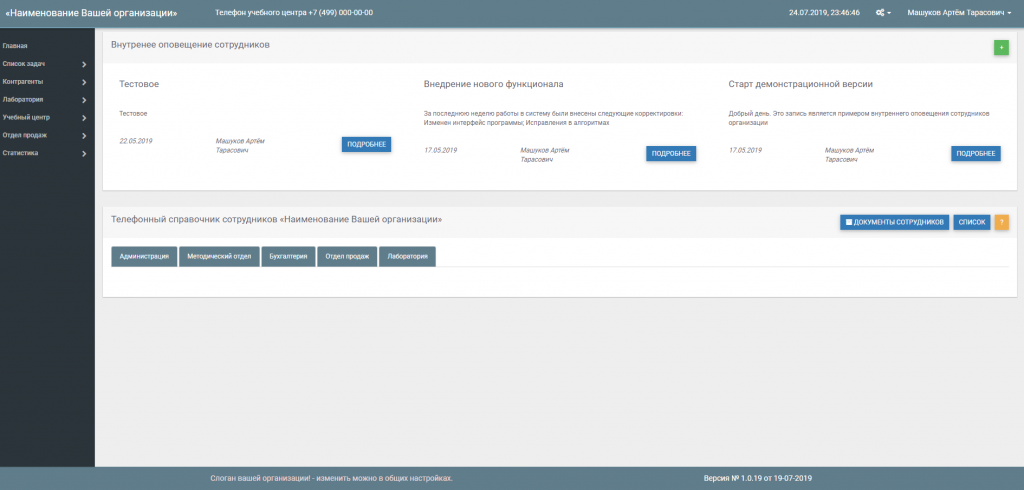
Task: Switch to Лаборатория tab in phone directory
Action: 407,257
